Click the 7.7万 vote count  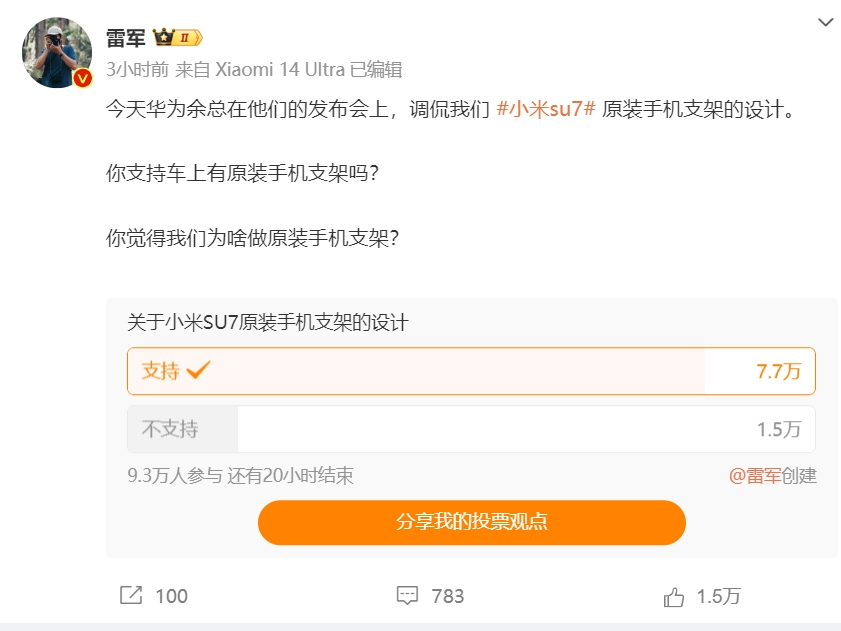778,371
